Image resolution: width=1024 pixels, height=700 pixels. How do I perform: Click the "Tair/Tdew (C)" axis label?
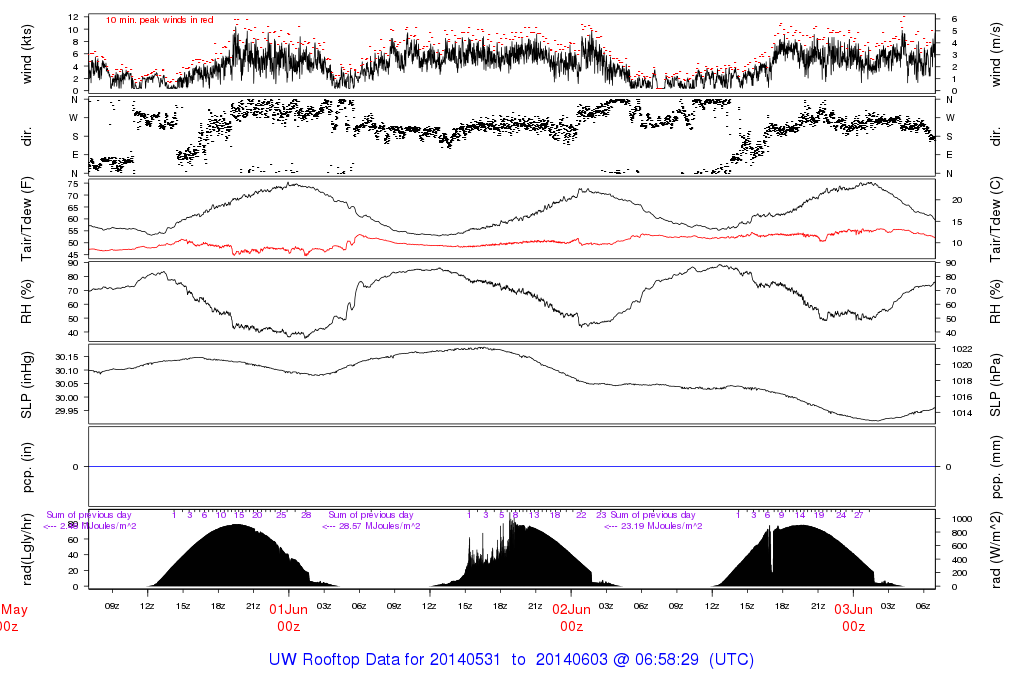tap(996, 219)
